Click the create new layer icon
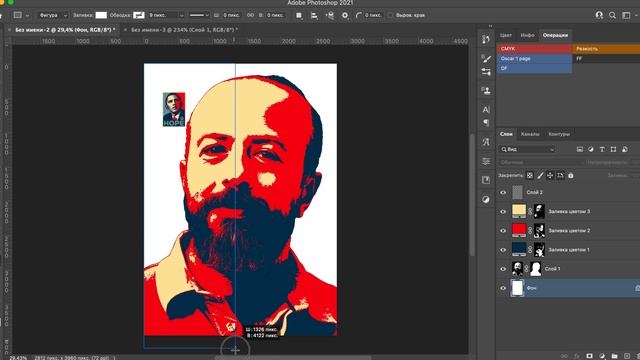Image resolution: width=640 pixels, height=360 pixels. tap(627, 356)
